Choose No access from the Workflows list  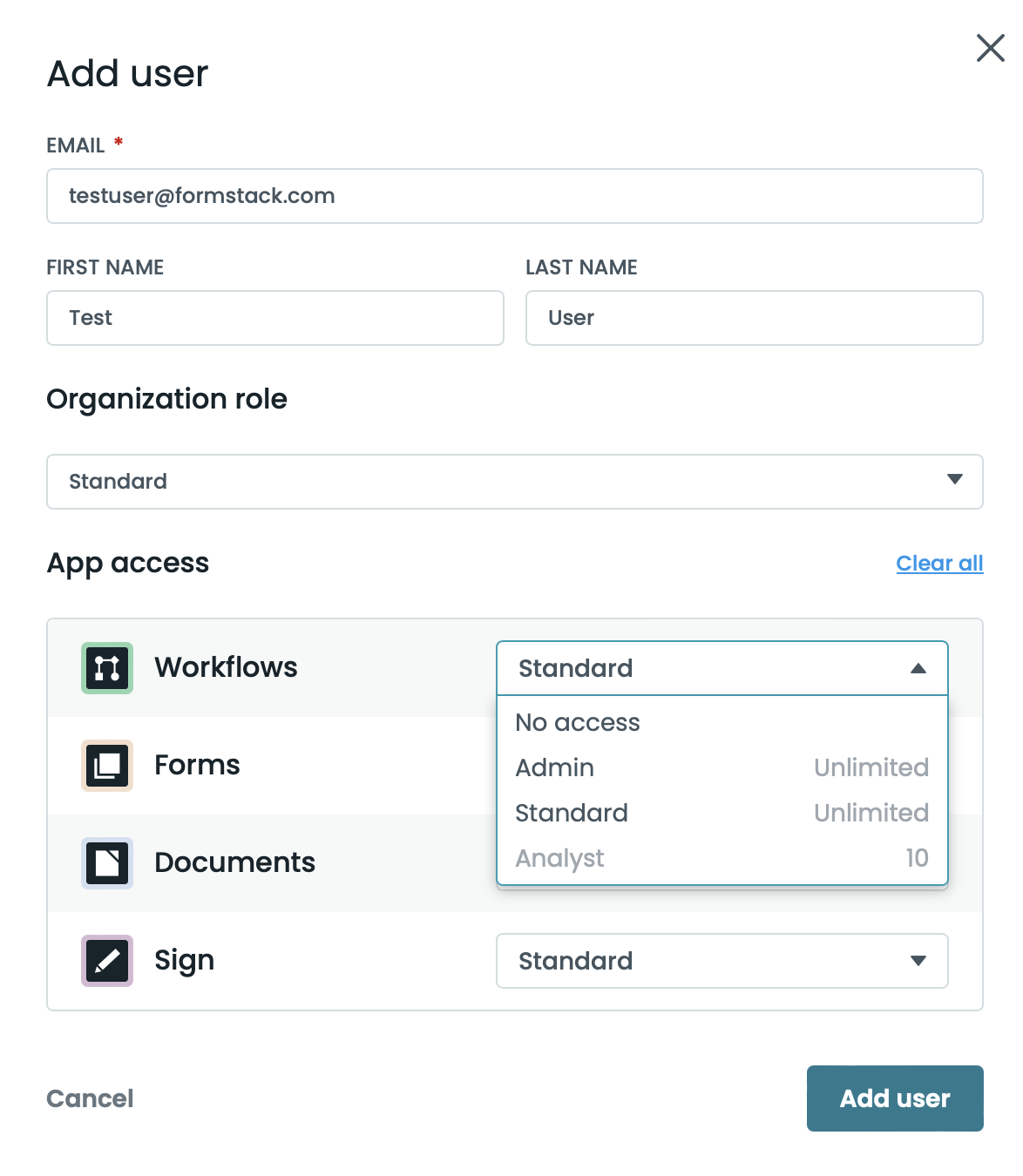pyautogui.click(x=578, y=722)
